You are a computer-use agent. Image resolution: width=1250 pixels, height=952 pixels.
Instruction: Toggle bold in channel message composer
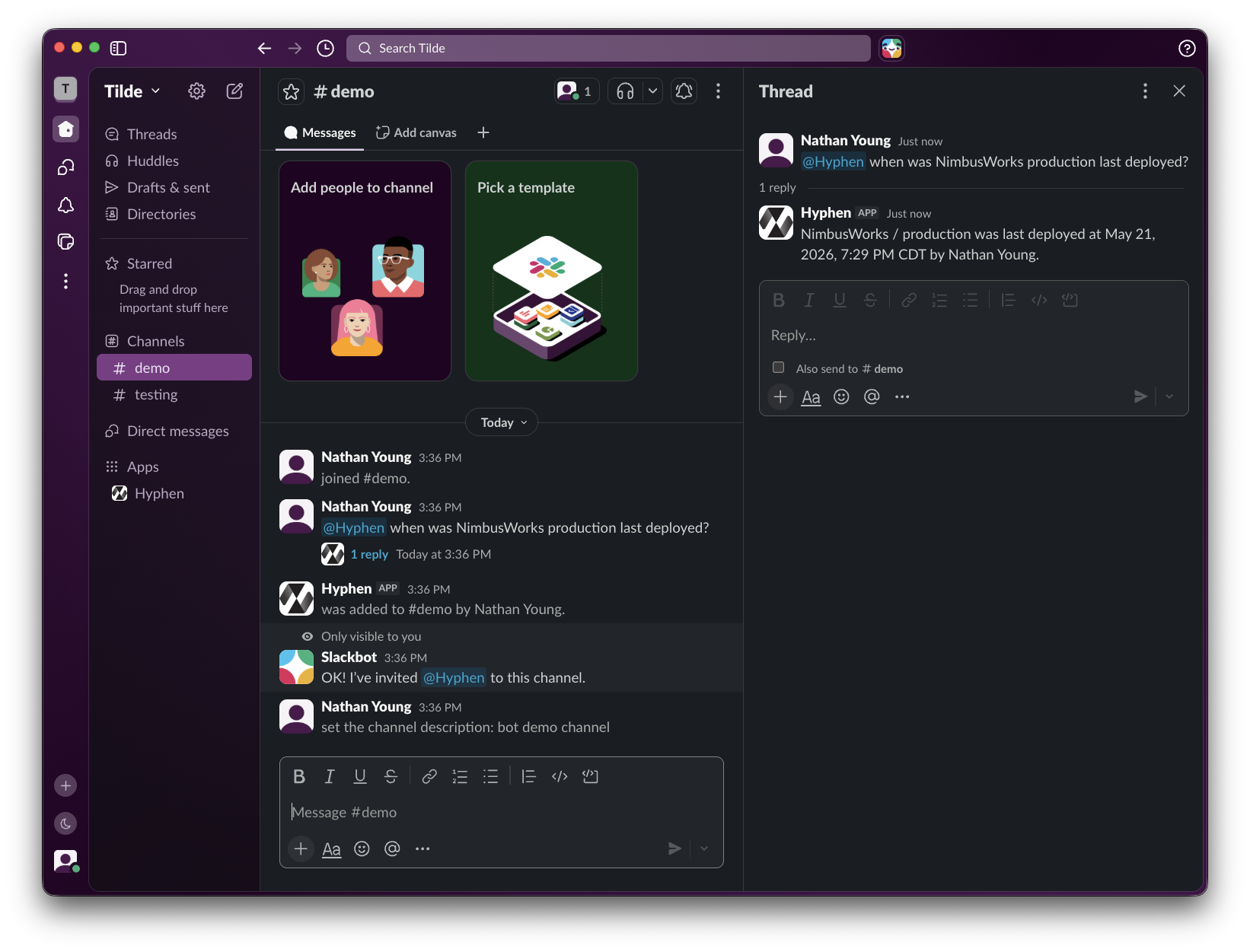pos(299,776)
